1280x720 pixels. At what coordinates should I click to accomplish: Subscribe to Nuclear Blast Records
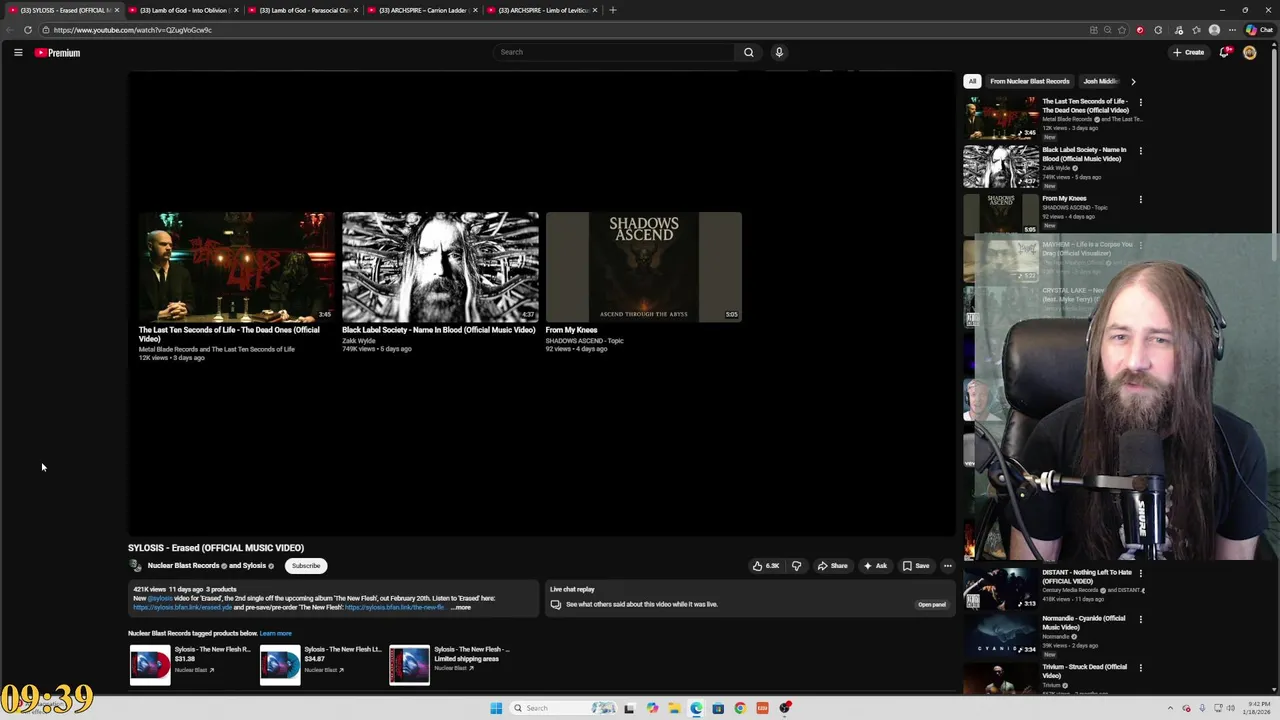click(306, 566)
